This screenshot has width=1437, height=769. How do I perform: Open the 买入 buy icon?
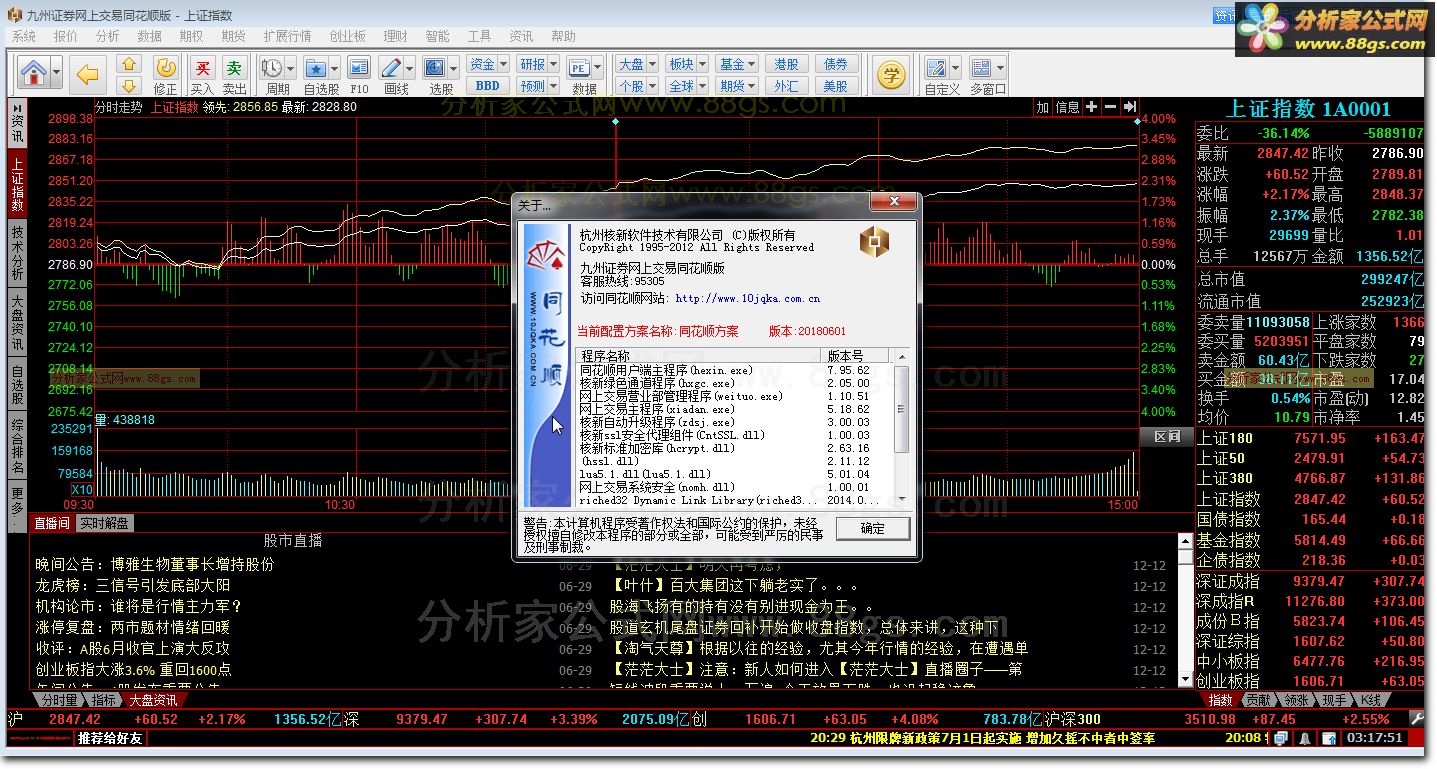click(x=203, y=68)
